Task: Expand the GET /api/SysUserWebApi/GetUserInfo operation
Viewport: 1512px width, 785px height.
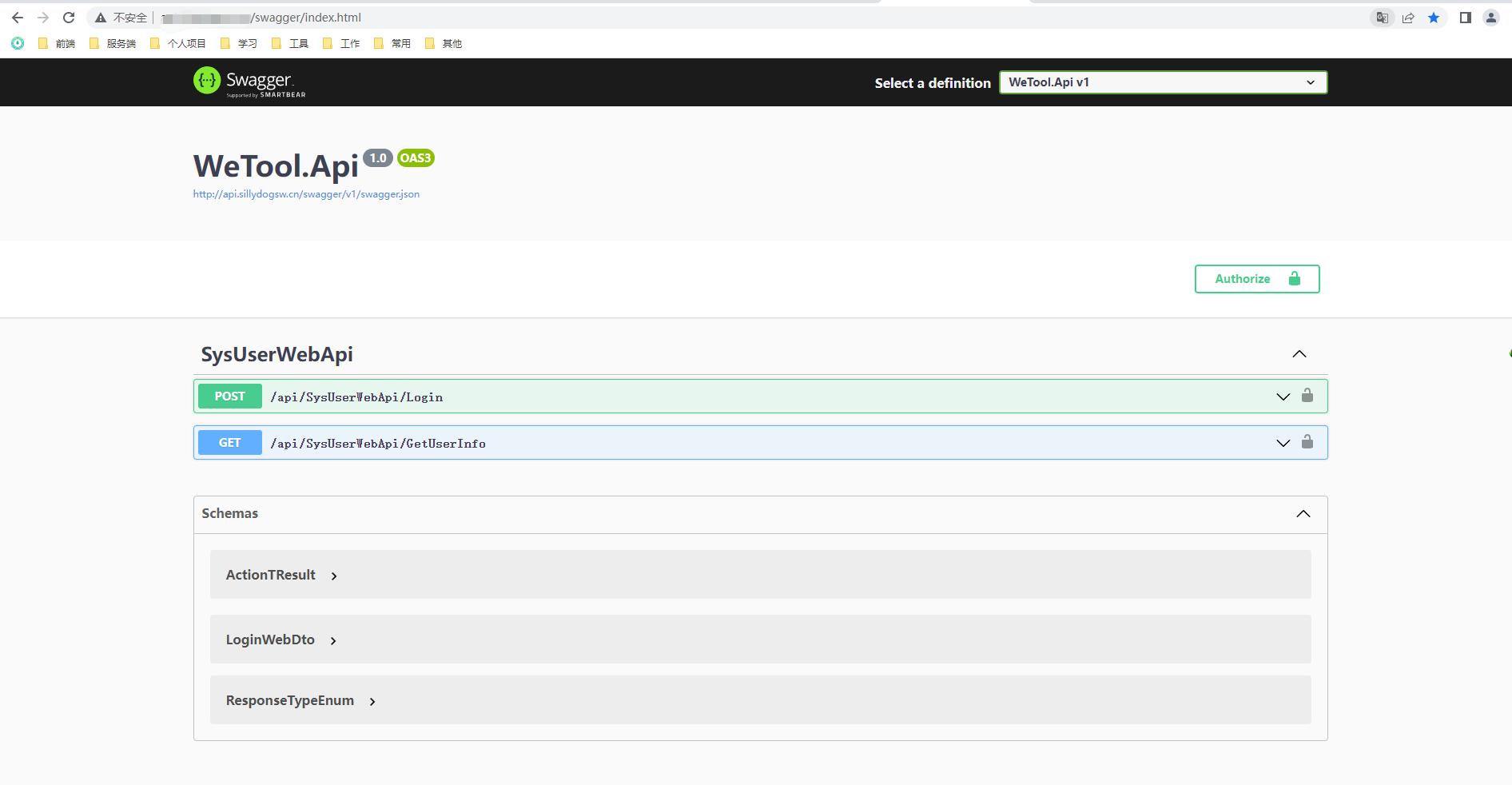Action: pos(1283,442)
